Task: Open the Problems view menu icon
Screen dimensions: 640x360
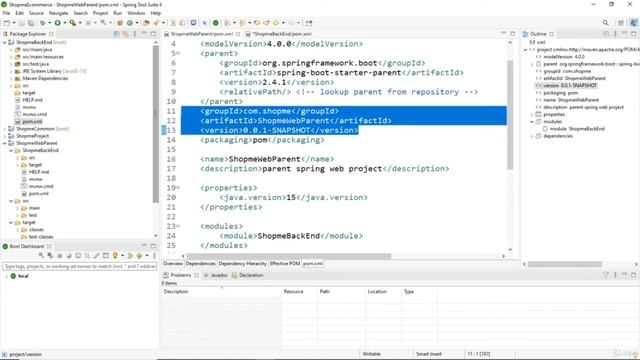Action: pyautogui.click(x=616, y=275)
